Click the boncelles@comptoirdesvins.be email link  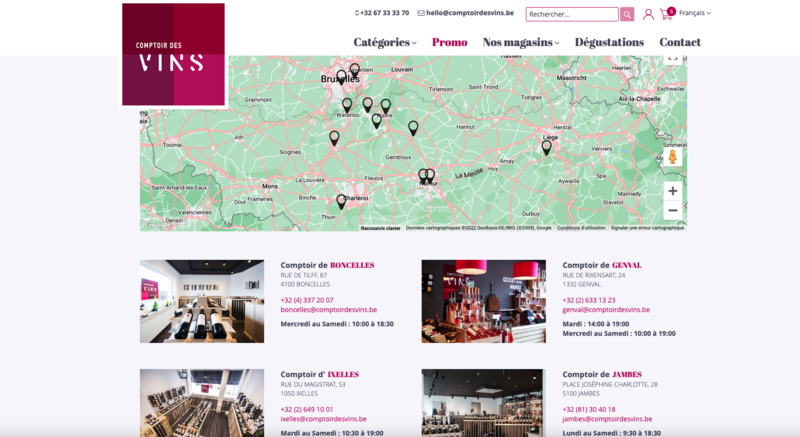[x=329, y=310]
